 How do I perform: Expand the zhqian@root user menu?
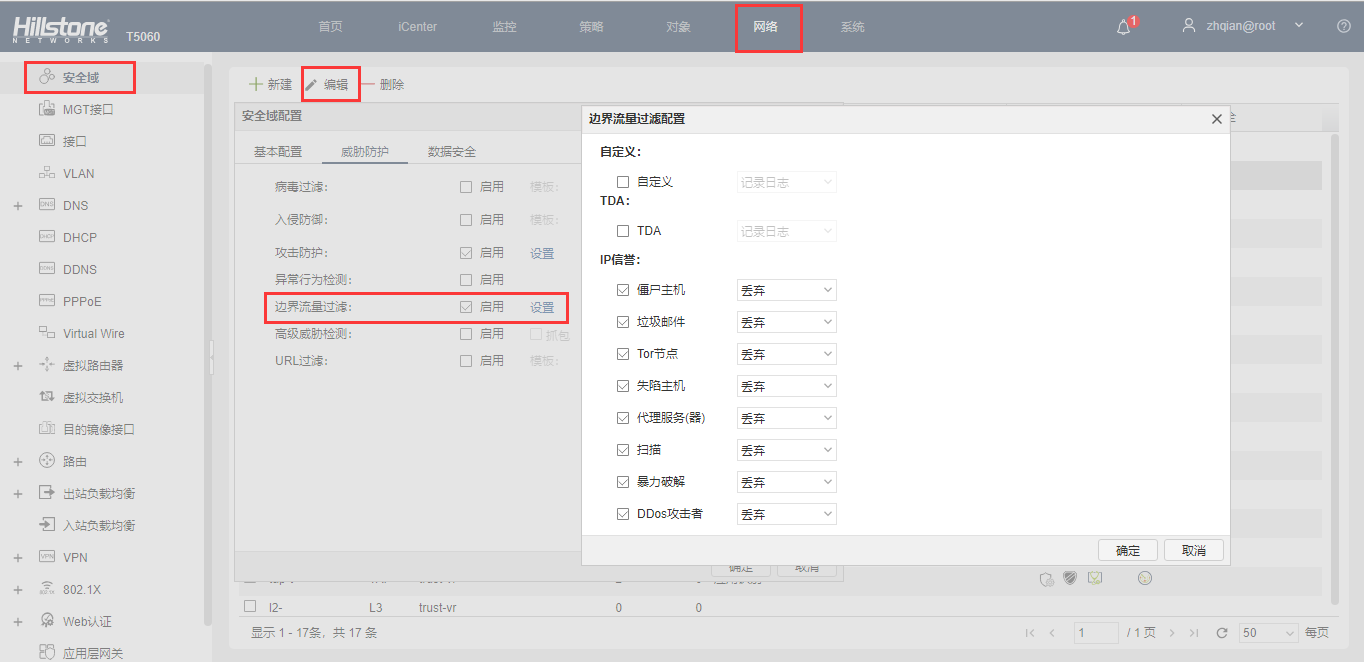1299,26
